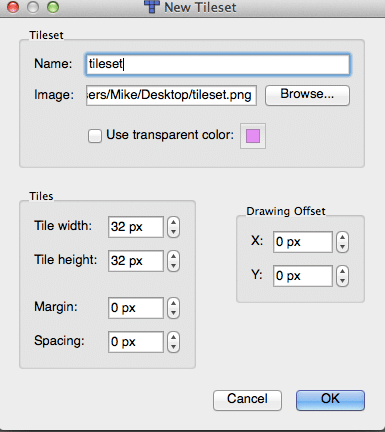This screenshot has width=385, height=432.
Task: Click the green zoom window button
Action: [x=53, y=7]
